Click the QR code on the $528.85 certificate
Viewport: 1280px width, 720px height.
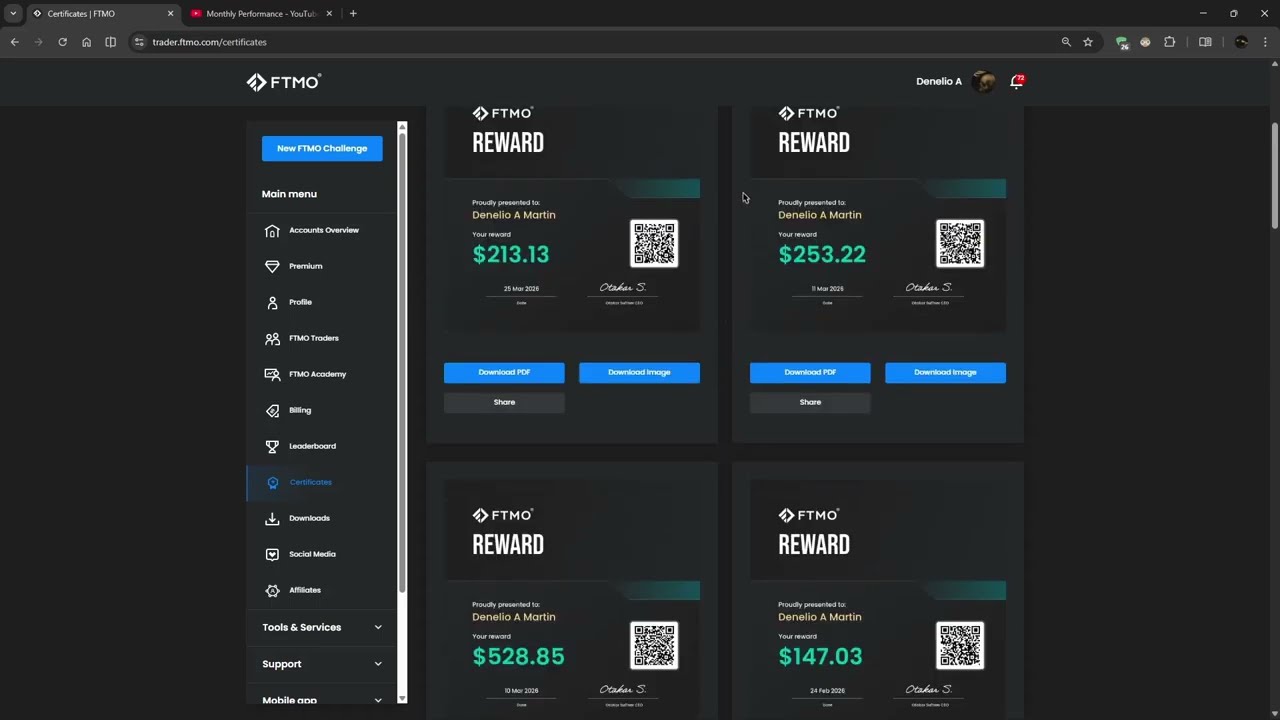(x=654, y=646)
